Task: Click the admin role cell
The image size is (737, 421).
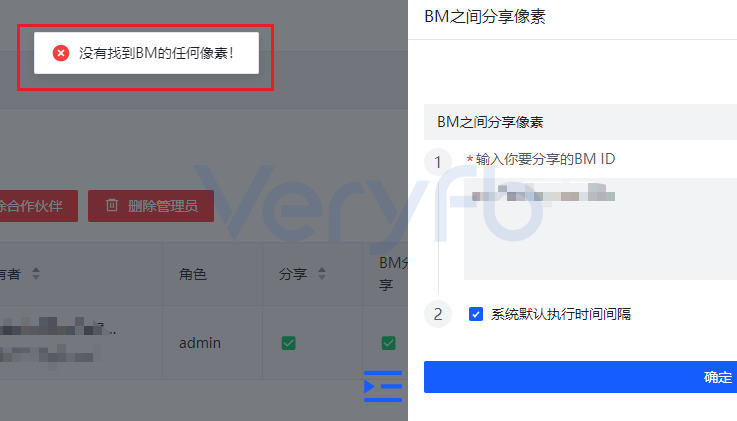Action: tap(200, 343)
